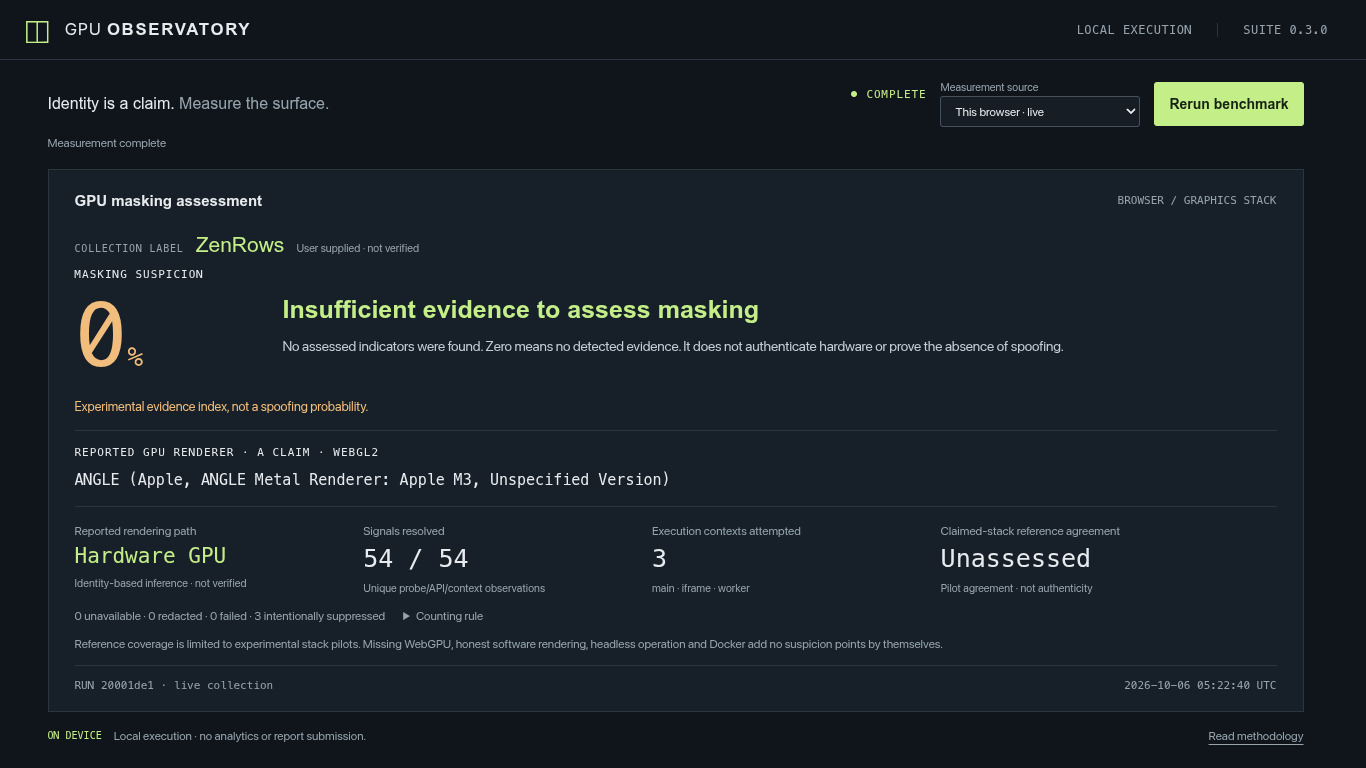The image size is (1366, 768).
Task: Click the Experimental evidence index warning text
Action: 221,407
